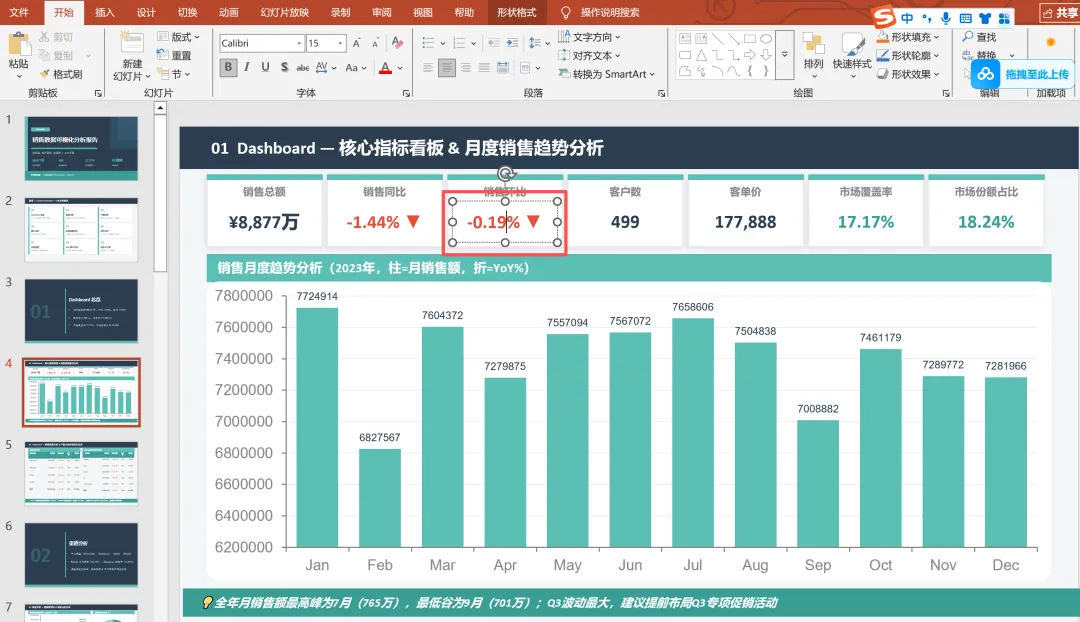Toggle right text alignment
This screenshot has width=1080, height=622.
pyautogui.click(x=466, y=68)
